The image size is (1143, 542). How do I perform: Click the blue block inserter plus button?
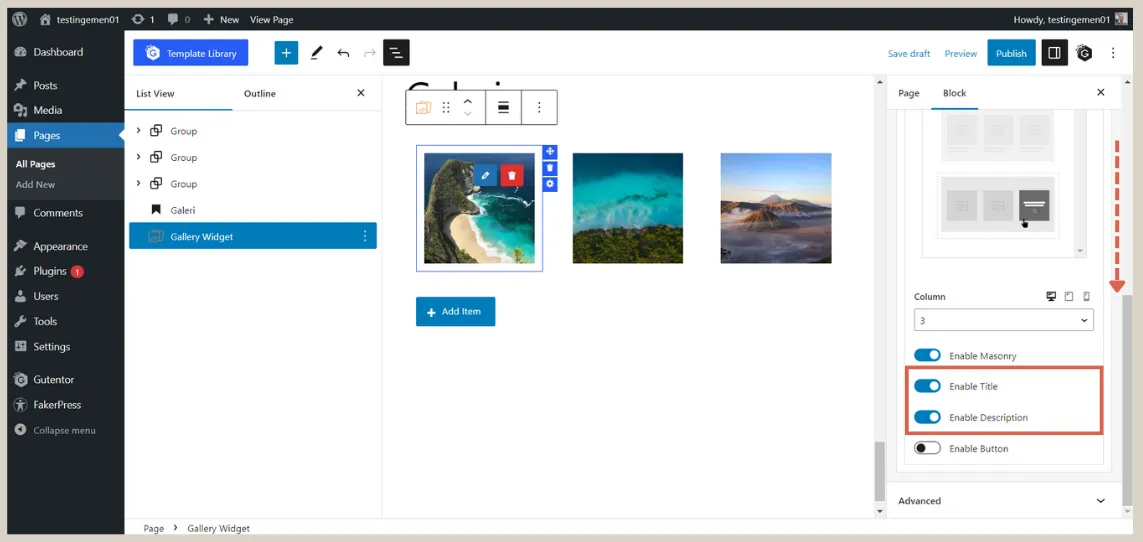[x=286, y=52]
